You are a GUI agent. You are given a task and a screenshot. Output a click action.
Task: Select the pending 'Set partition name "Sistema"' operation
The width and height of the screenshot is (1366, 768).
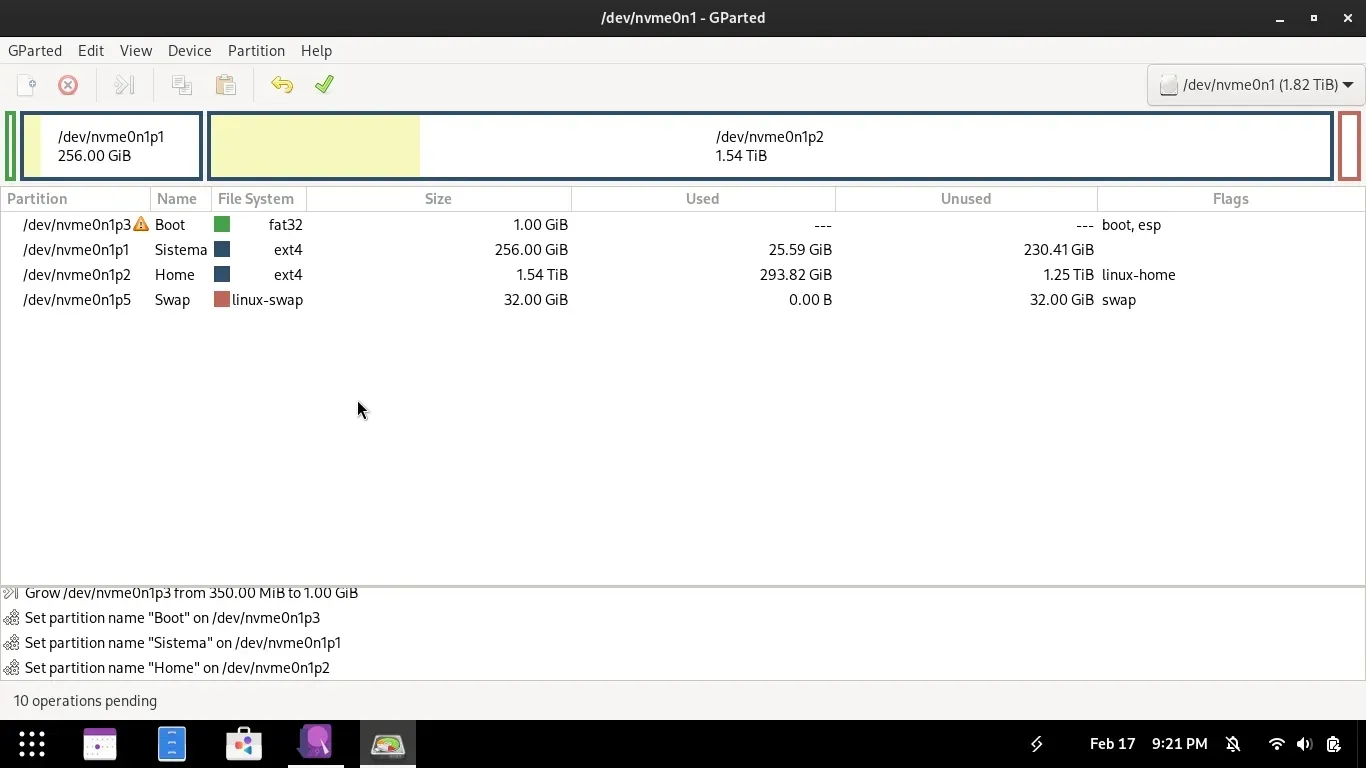point(182,643)
